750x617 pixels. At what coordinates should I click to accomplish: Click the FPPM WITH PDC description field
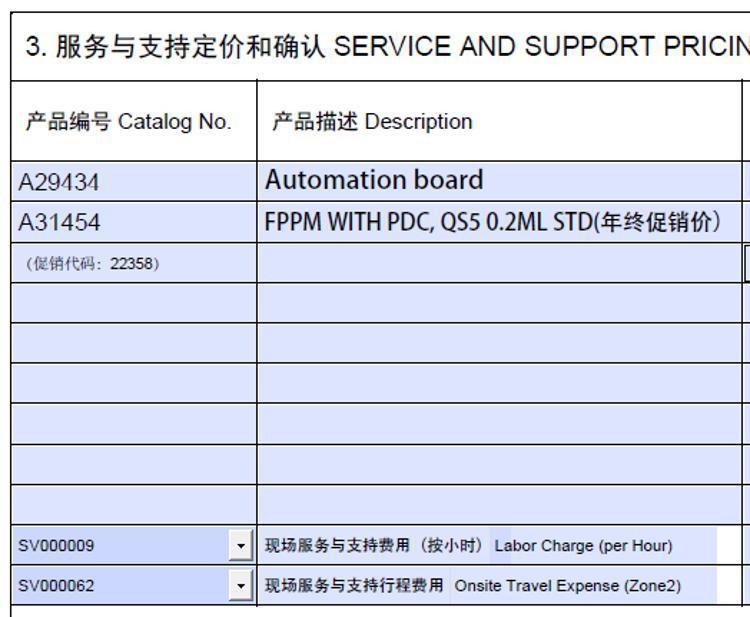point(499,222)
